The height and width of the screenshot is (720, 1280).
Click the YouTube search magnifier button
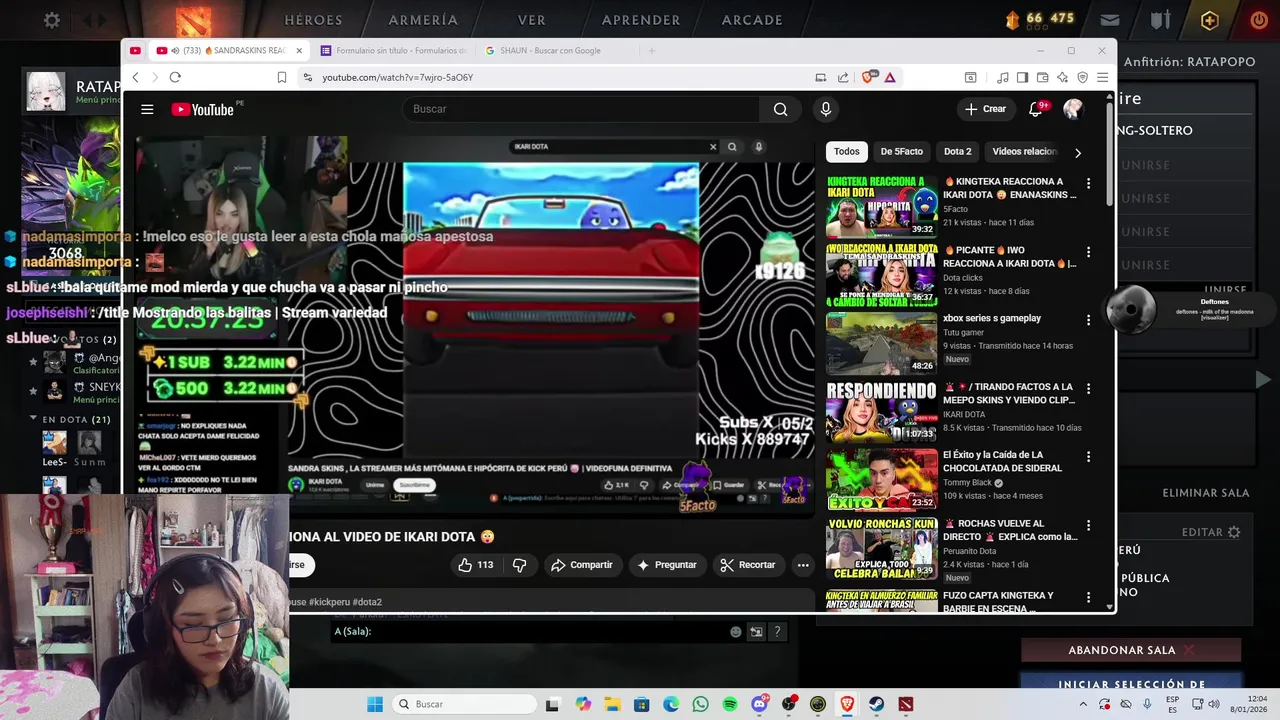tap(780, 109)
